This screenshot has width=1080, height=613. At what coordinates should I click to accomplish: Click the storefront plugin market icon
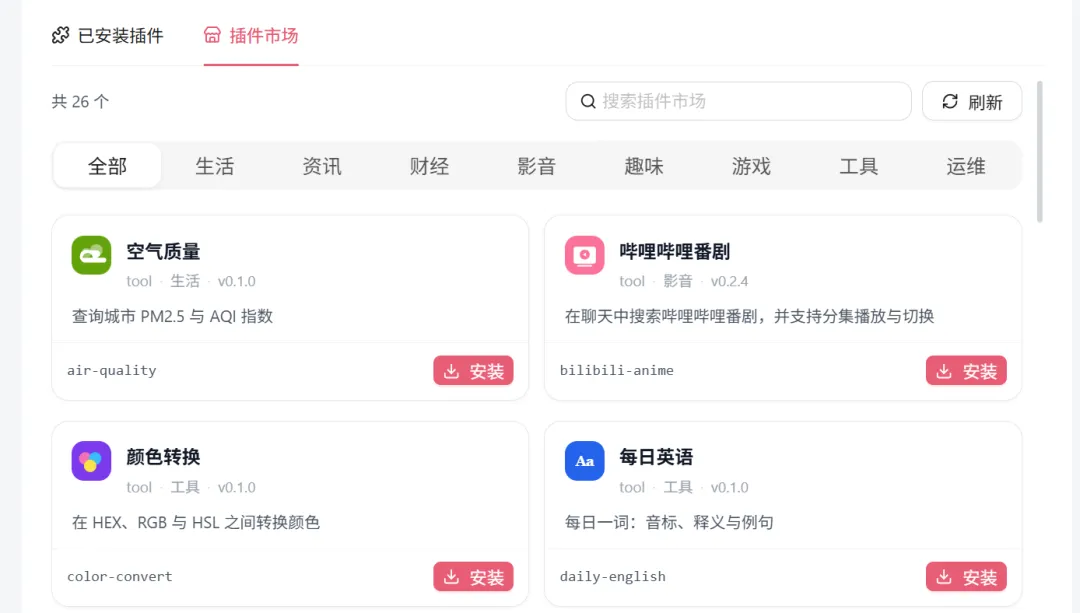pyautogui.click(x=212, y=35)
